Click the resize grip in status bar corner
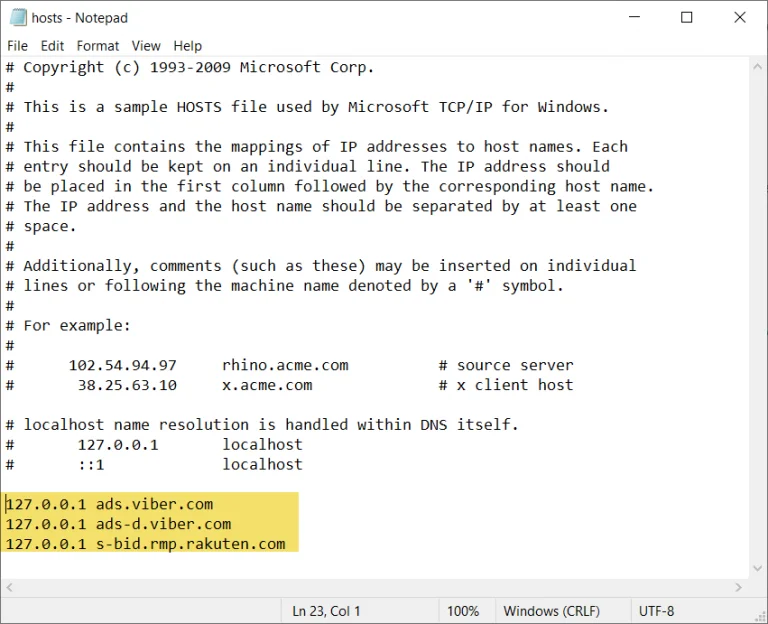This screenshot has width=768, height=624. point(761,616)
